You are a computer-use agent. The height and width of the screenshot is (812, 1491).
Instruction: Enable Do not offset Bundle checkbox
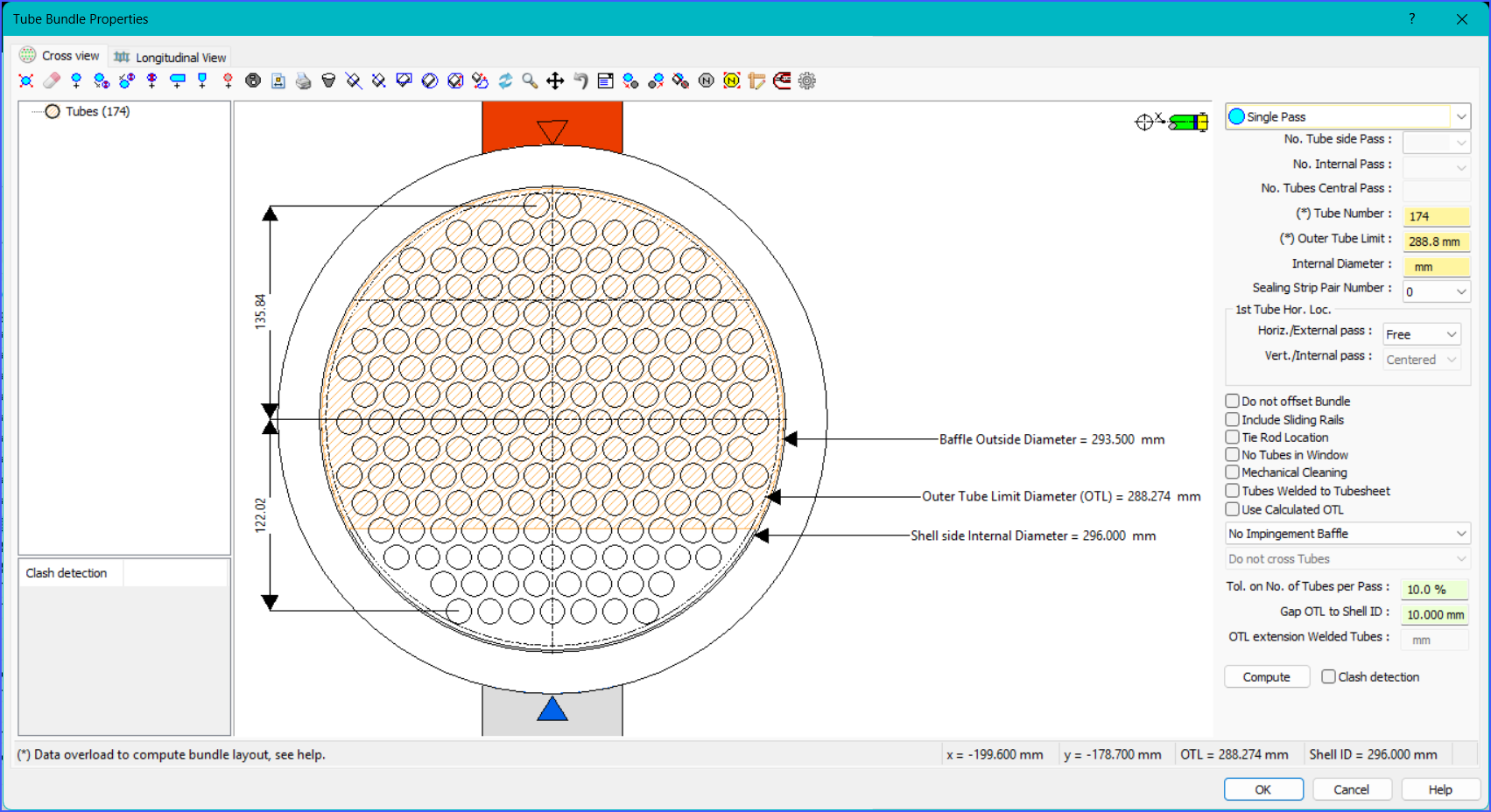click(x=1232, y=401)
